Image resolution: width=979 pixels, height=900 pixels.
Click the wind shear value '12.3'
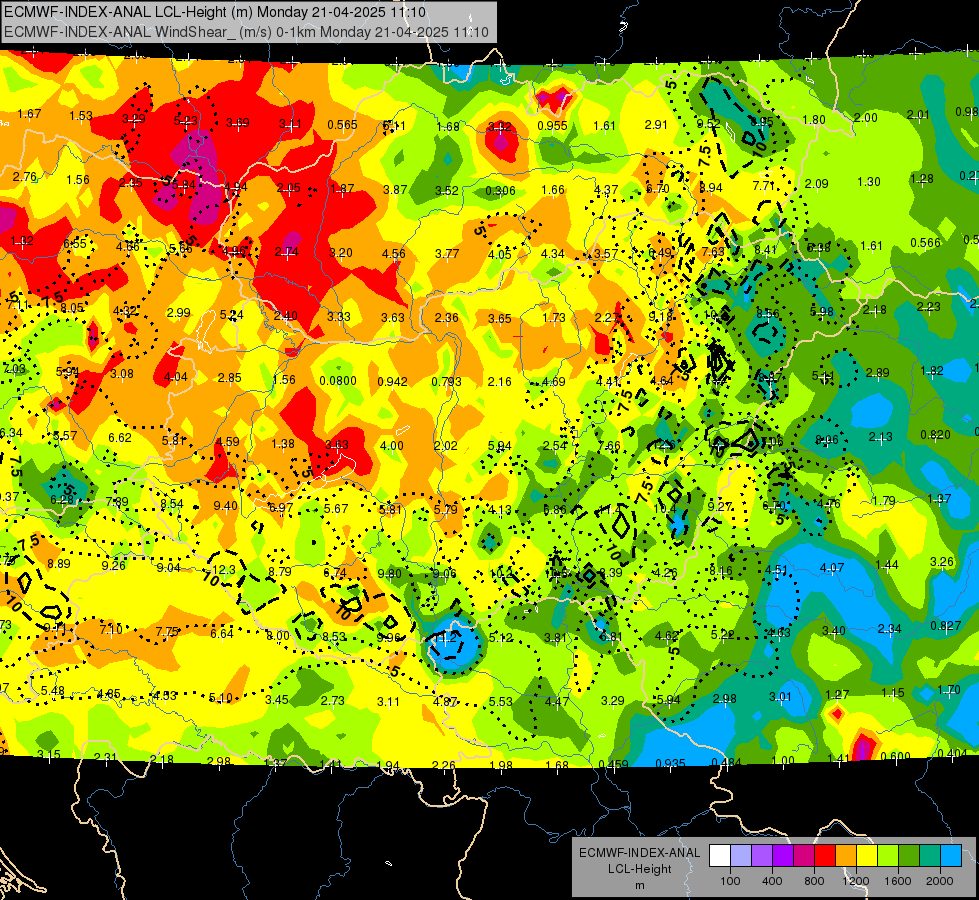pyautogui.click(x=224, y=570)
